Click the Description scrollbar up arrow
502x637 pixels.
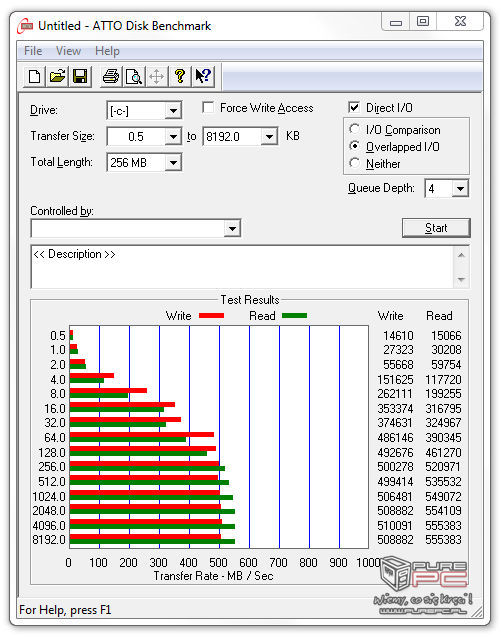pyautogui.click(x=461, y=255)
